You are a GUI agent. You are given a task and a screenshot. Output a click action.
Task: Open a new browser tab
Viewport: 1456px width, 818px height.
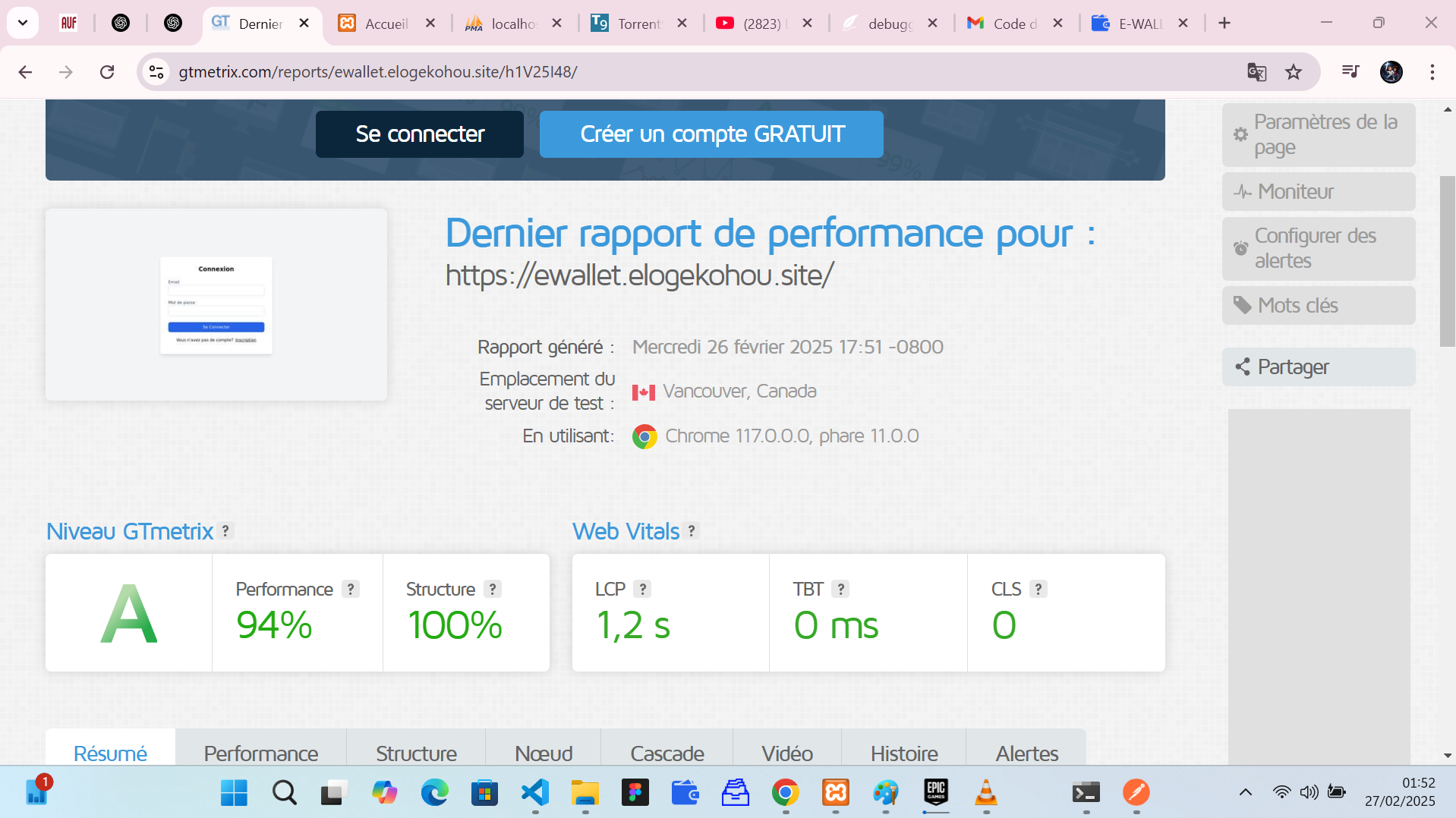coord(1224,23)
